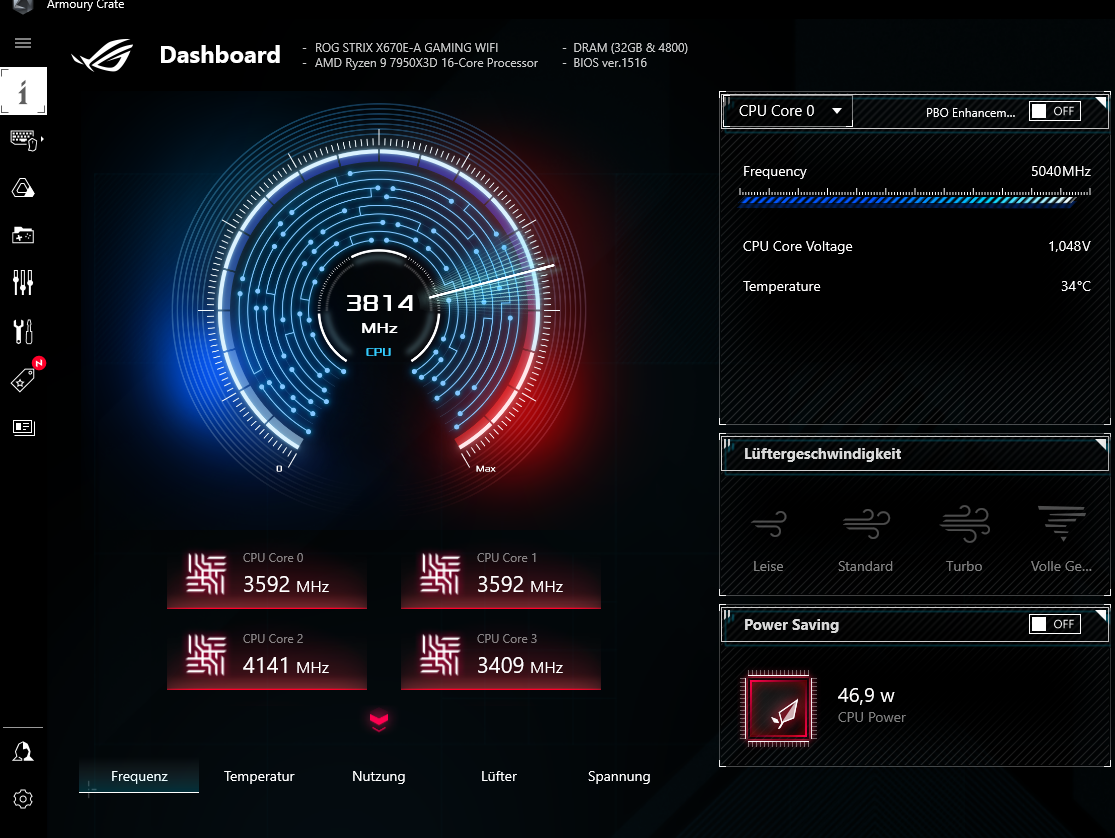Click the 5040MHz frequency value

click(x=1060, y=171)
